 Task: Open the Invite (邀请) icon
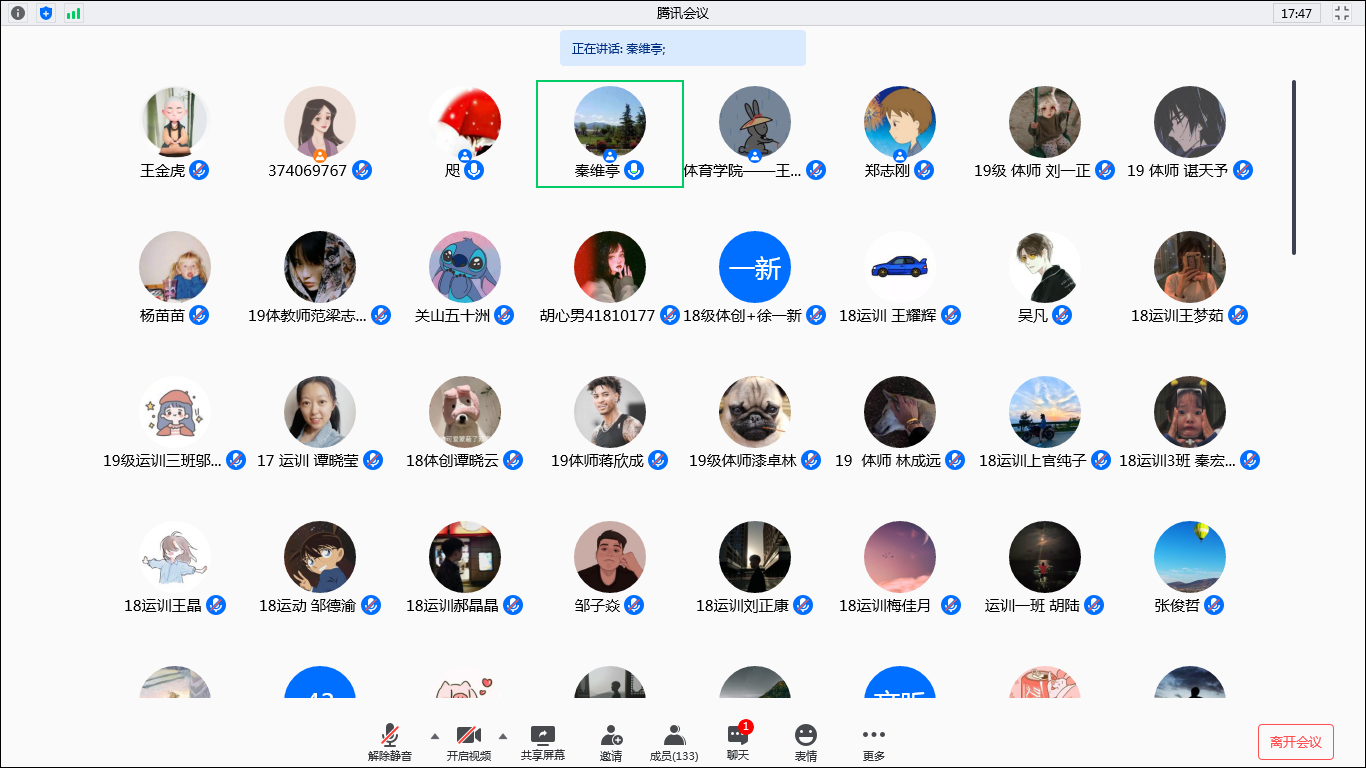(611, 744)
